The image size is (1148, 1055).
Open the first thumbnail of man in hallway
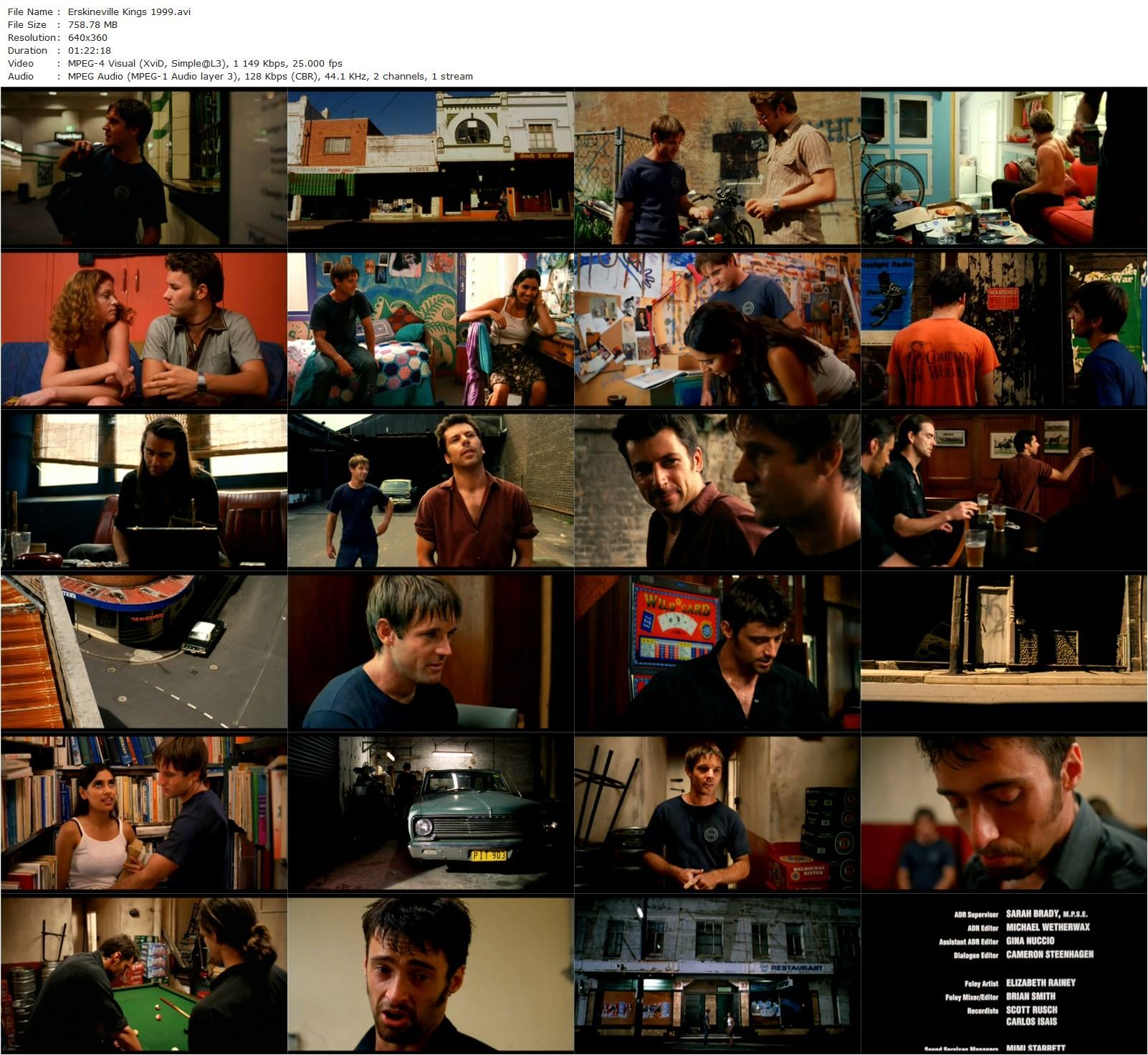pos(143,165)
